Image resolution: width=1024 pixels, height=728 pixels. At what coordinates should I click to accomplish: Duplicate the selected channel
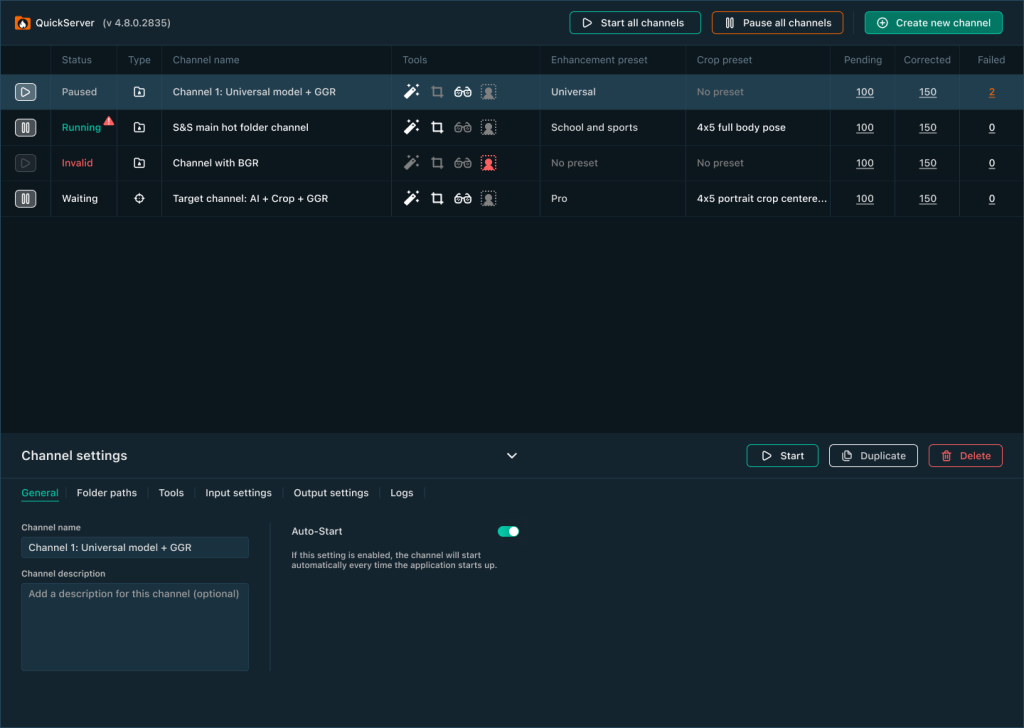pyautogui.click(x=873, y=455)
